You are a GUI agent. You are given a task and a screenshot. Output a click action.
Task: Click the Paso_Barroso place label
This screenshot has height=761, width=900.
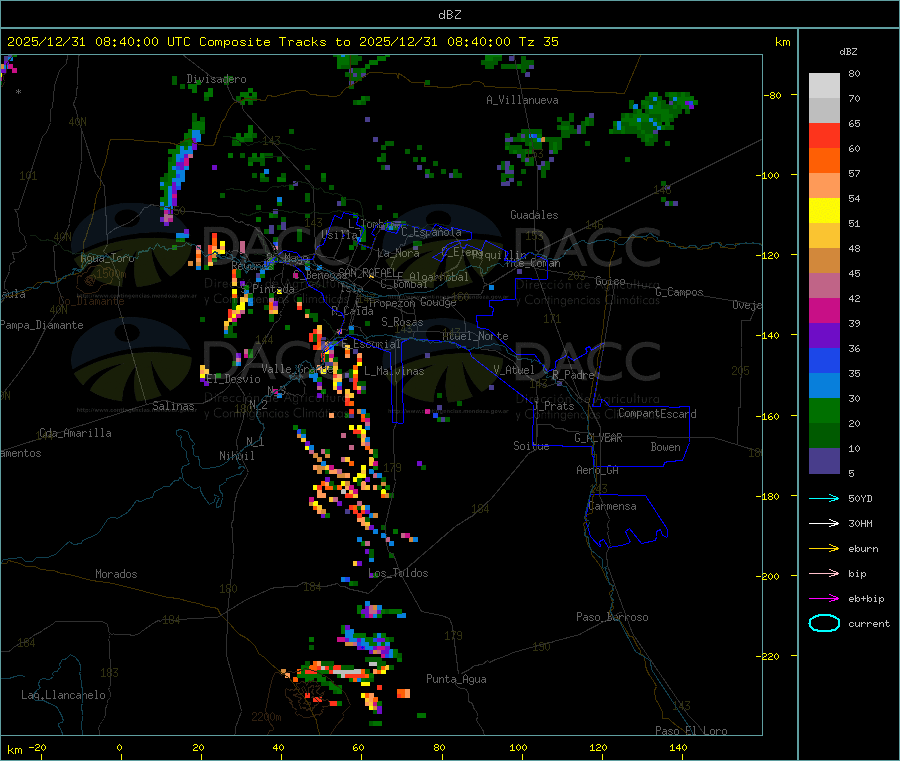tap(612, 617)
